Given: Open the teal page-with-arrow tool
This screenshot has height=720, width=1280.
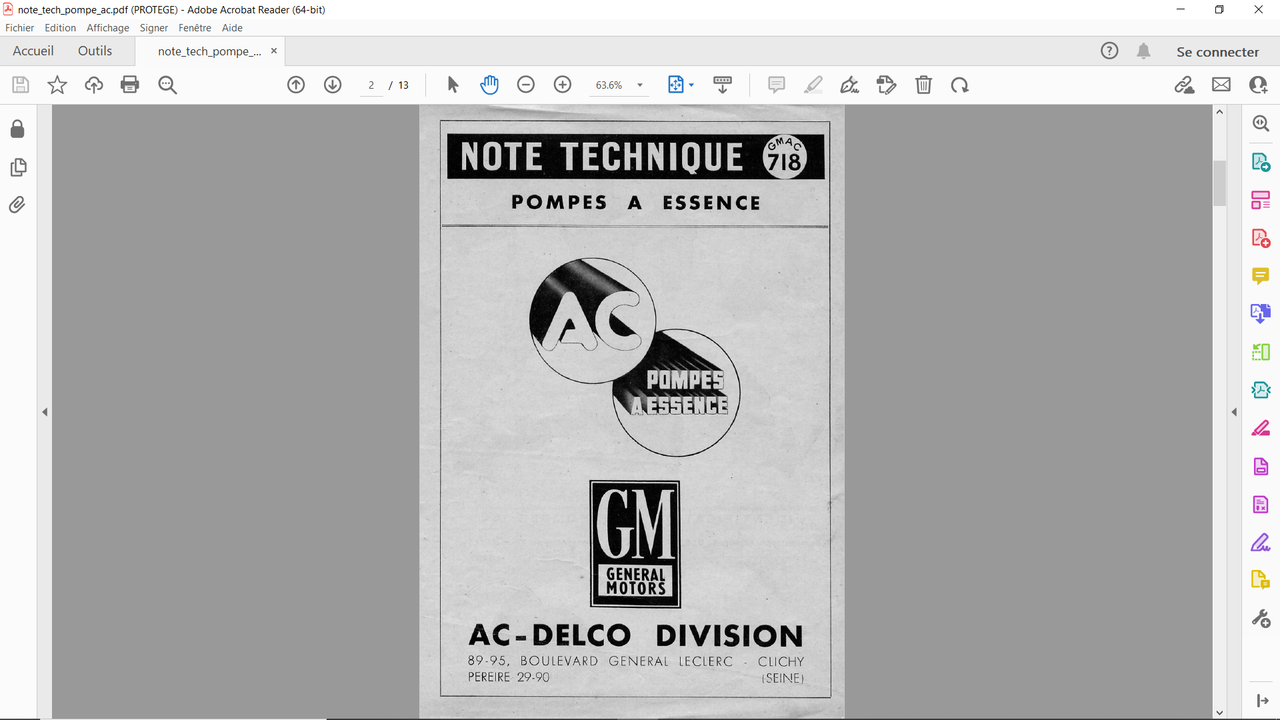Looking at the screenshot, I should click(1260, 162).
